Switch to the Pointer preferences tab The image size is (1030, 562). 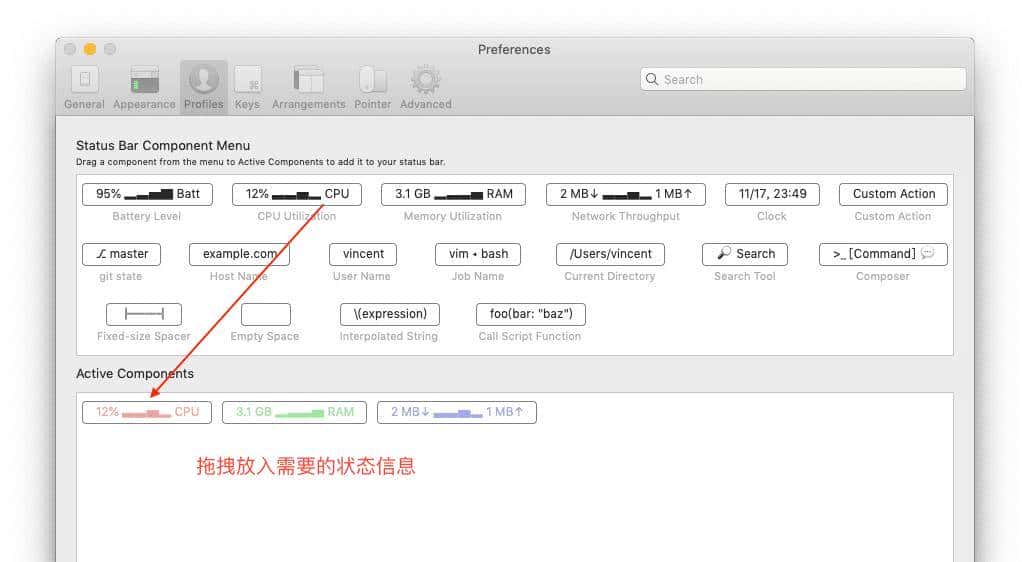pyautogui.click(x=372, y=87)
